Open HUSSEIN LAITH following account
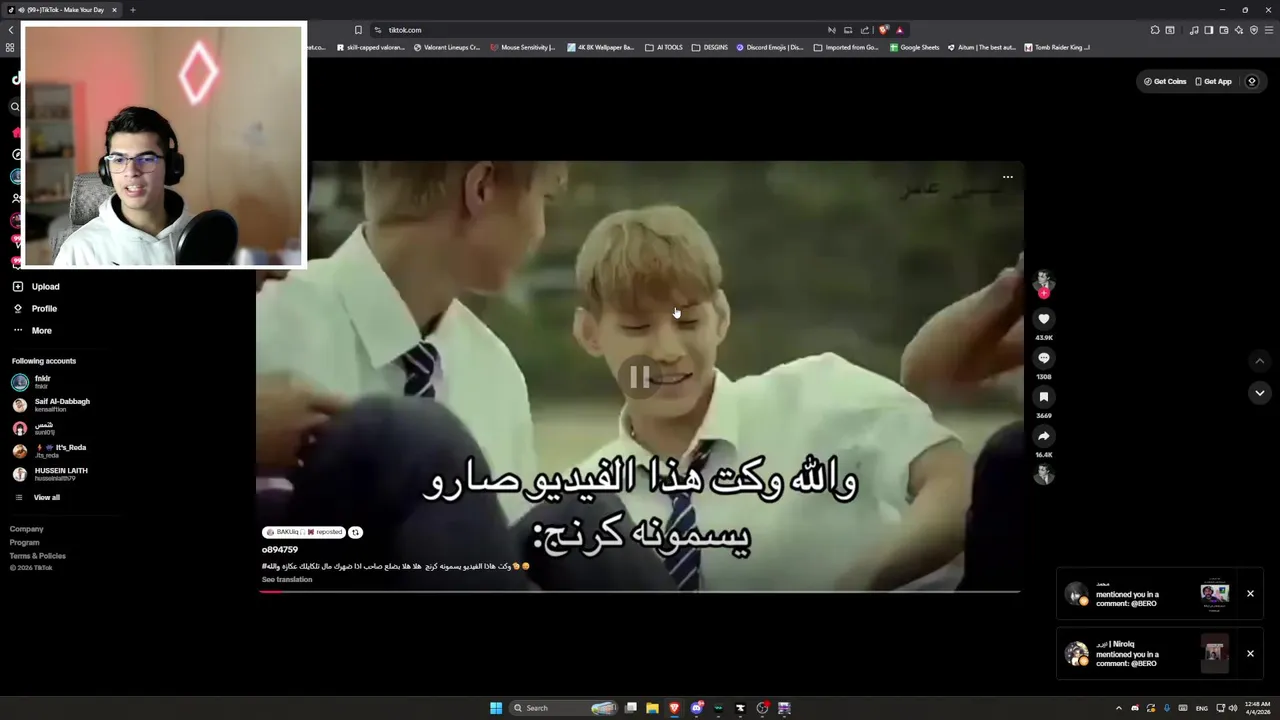The height and width of the screenshot is (720, 1280). point(50,474)
